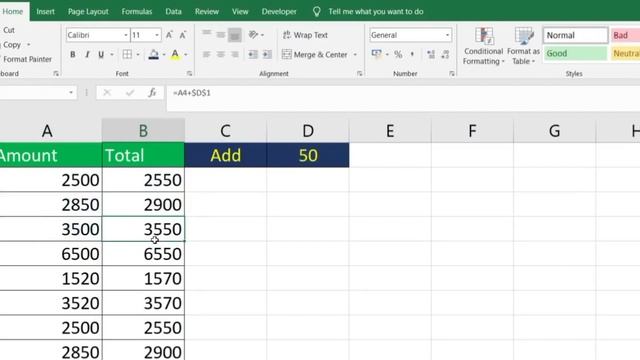Confirm formula entry with the checkmark icon
Screen dimensions: 640x360
coord(130,93)
